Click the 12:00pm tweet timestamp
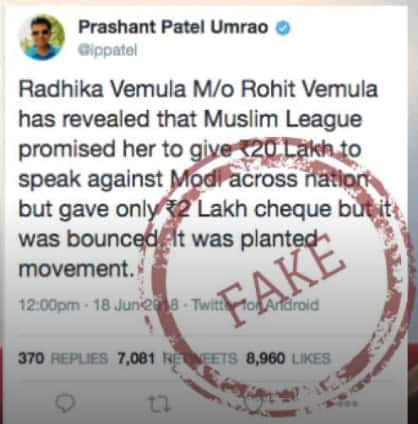The height and width of the screenshot is (424, 418). pyautogui.click(x=49, y=305)
